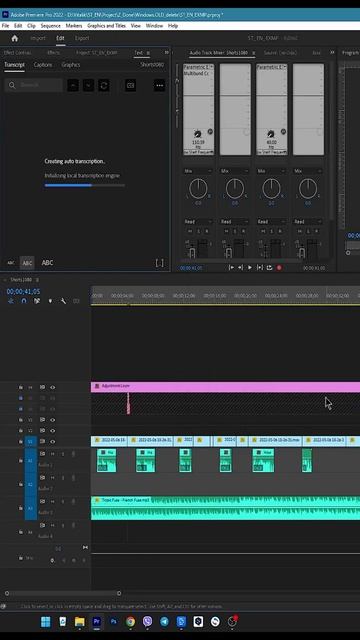Expand hidden tabs beside Audio Track Mixer group
This screenshot has height=640, width=360.
click(332, 53)
